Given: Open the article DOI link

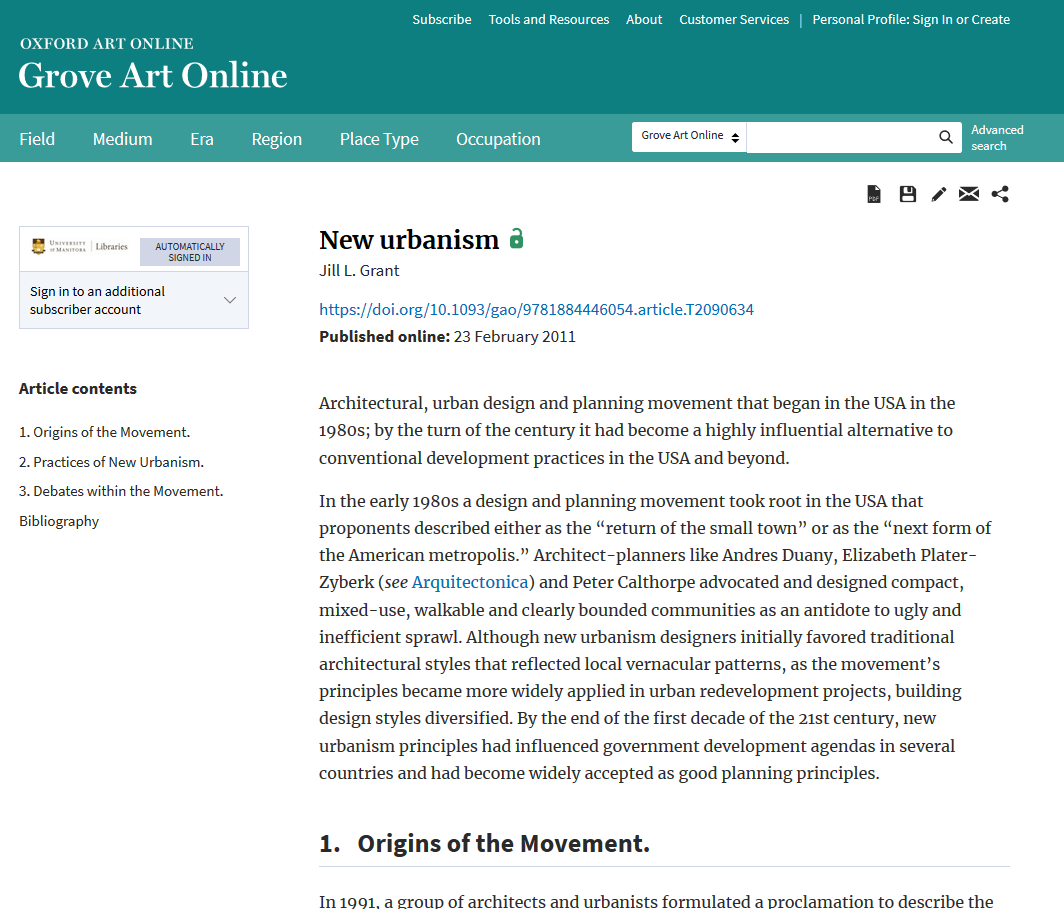Looking at the screenshot, I should point(536,309).
